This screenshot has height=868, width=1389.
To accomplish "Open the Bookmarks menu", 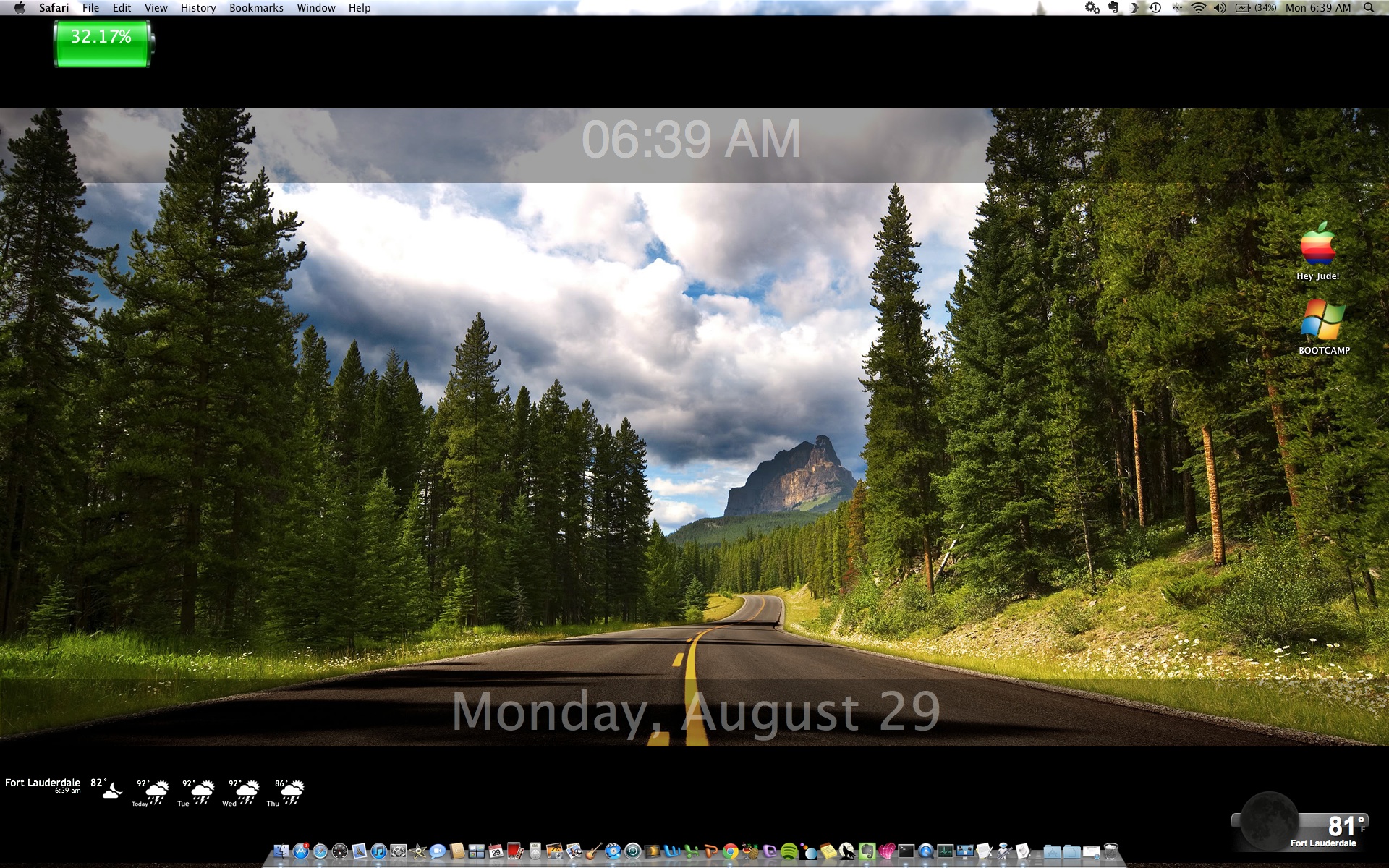I will coord(256,8).
